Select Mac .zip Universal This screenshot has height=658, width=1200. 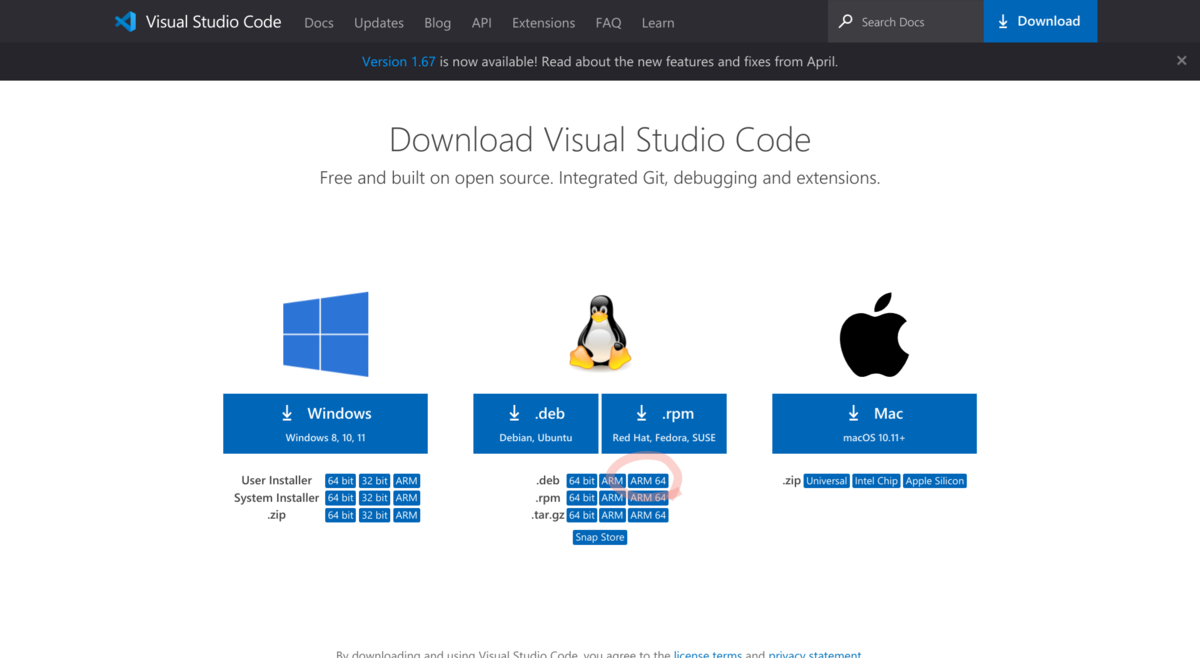827,481
